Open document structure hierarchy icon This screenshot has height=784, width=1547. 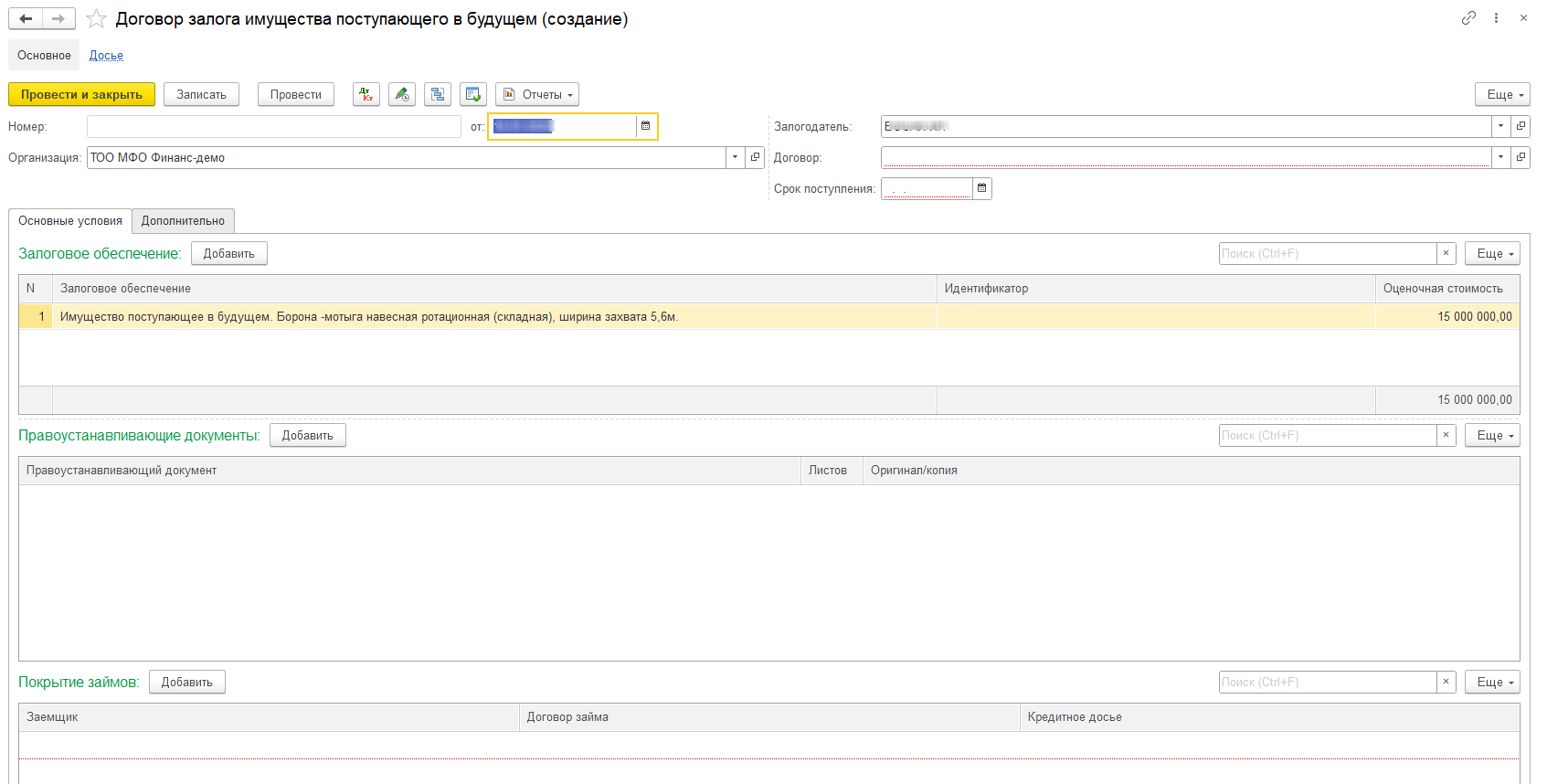pyautogui.click(x=438, y=94)
